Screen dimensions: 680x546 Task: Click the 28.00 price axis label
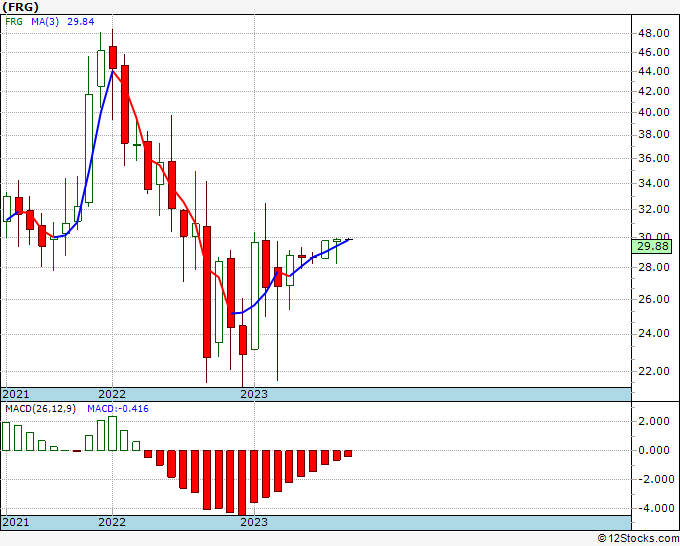654,267
